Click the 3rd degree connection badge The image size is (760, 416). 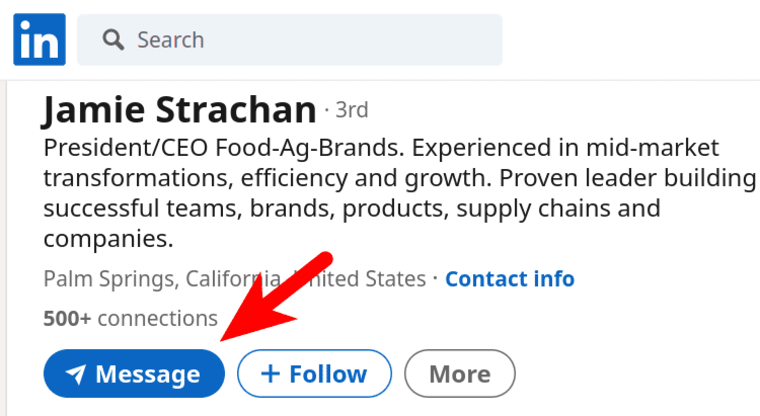(352, 110)
